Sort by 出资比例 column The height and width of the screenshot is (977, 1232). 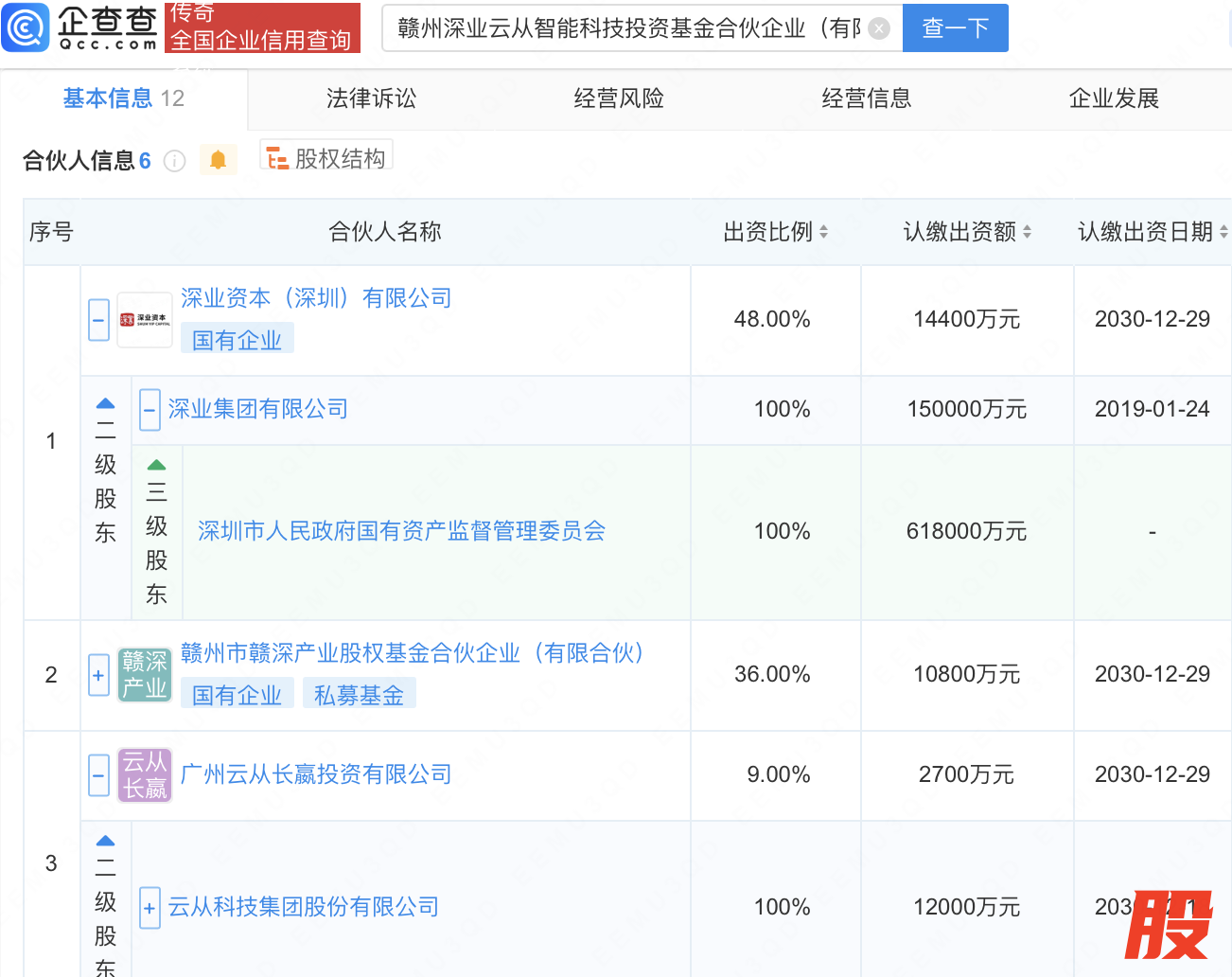point(823,232)
